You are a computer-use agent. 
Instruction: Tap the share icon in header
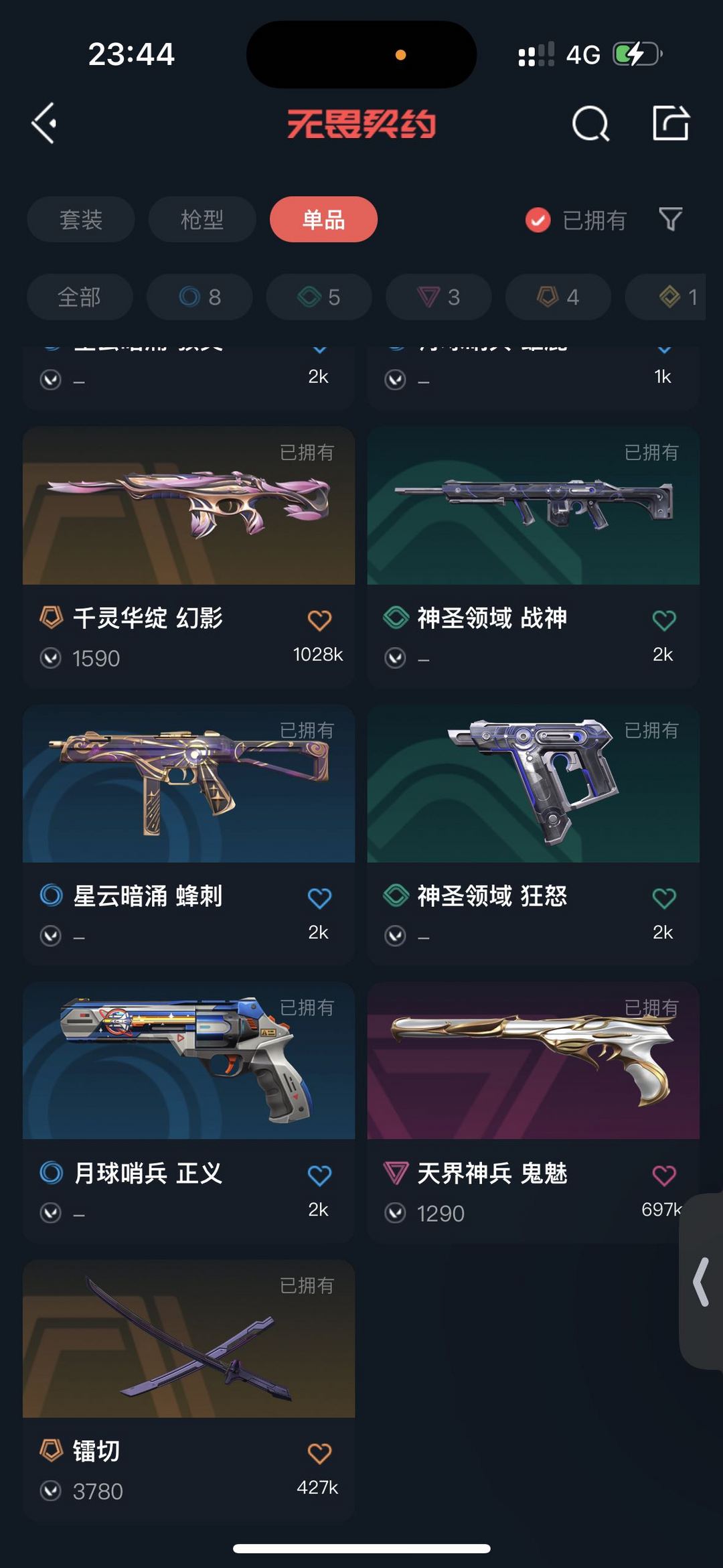coord(671,123)
